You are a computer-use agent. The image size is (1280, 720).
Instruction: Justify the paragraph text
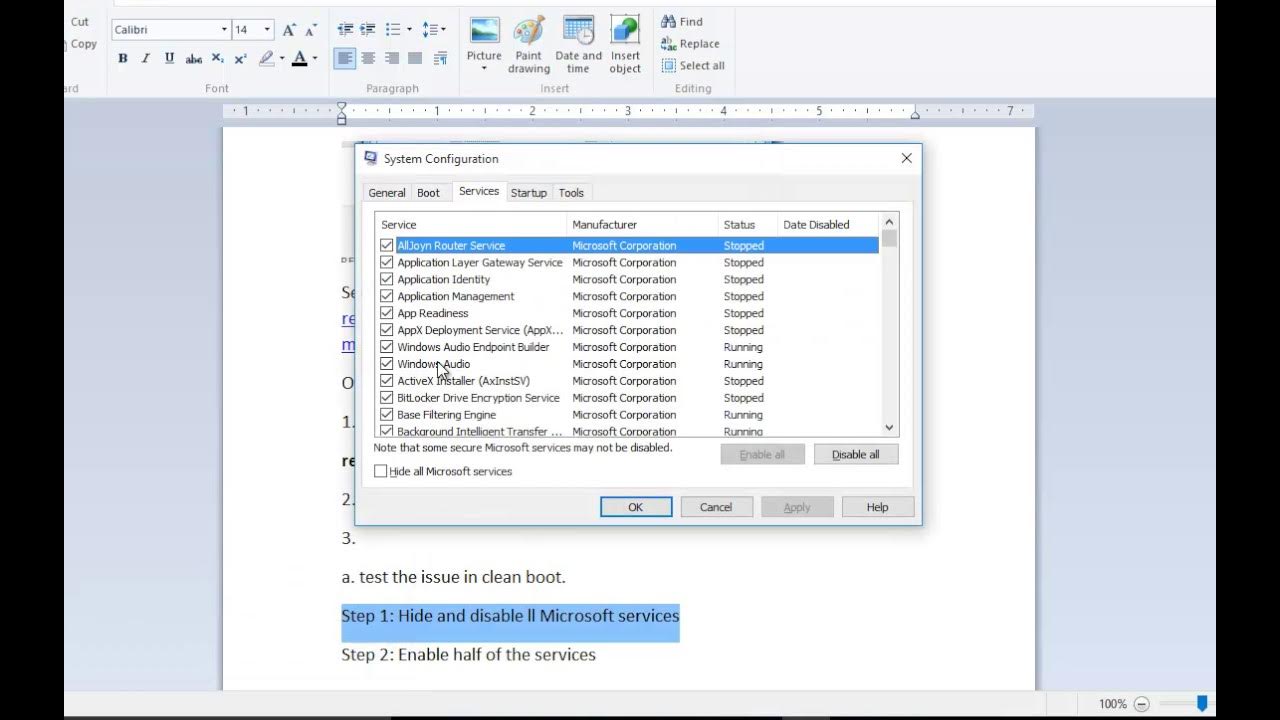pyautogui.click(x=415, y=59)
